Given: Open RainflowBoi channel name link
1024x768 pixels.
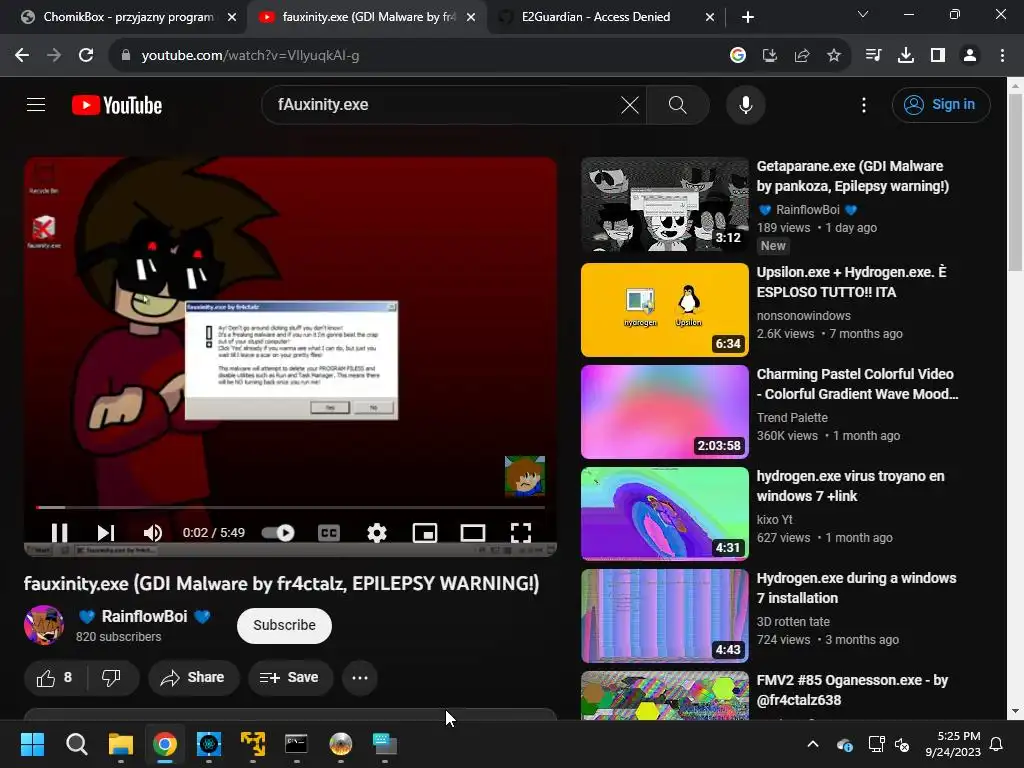Looking at the screenshot, I should pos(144,616).
